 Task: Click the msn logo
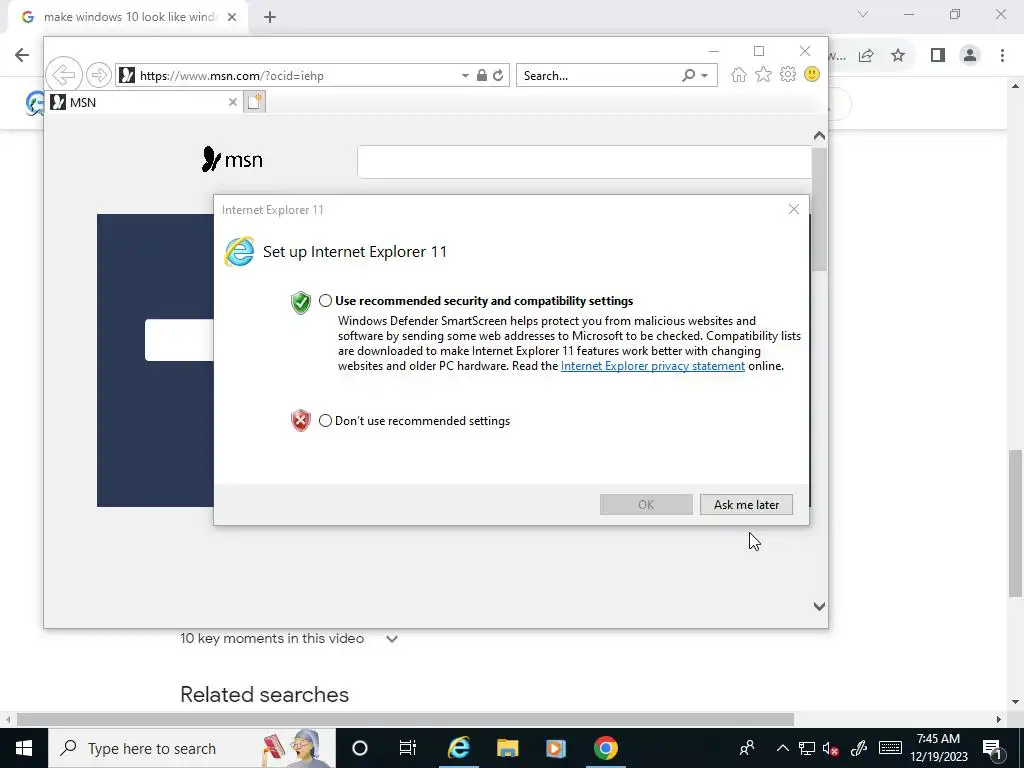click(x=232, y=159)
